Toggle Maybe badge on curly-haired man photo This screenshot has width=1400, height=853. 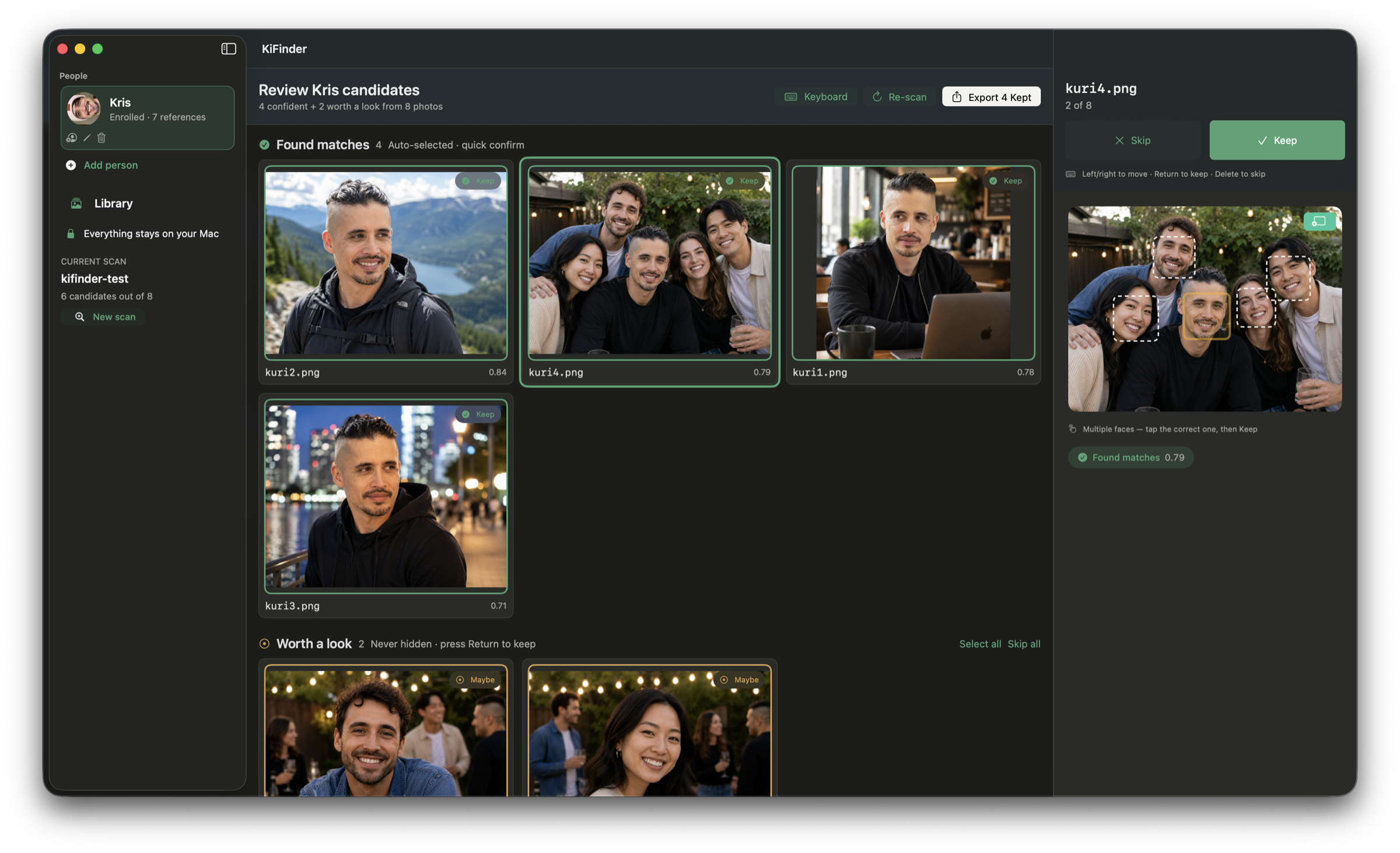click(475, 680)
